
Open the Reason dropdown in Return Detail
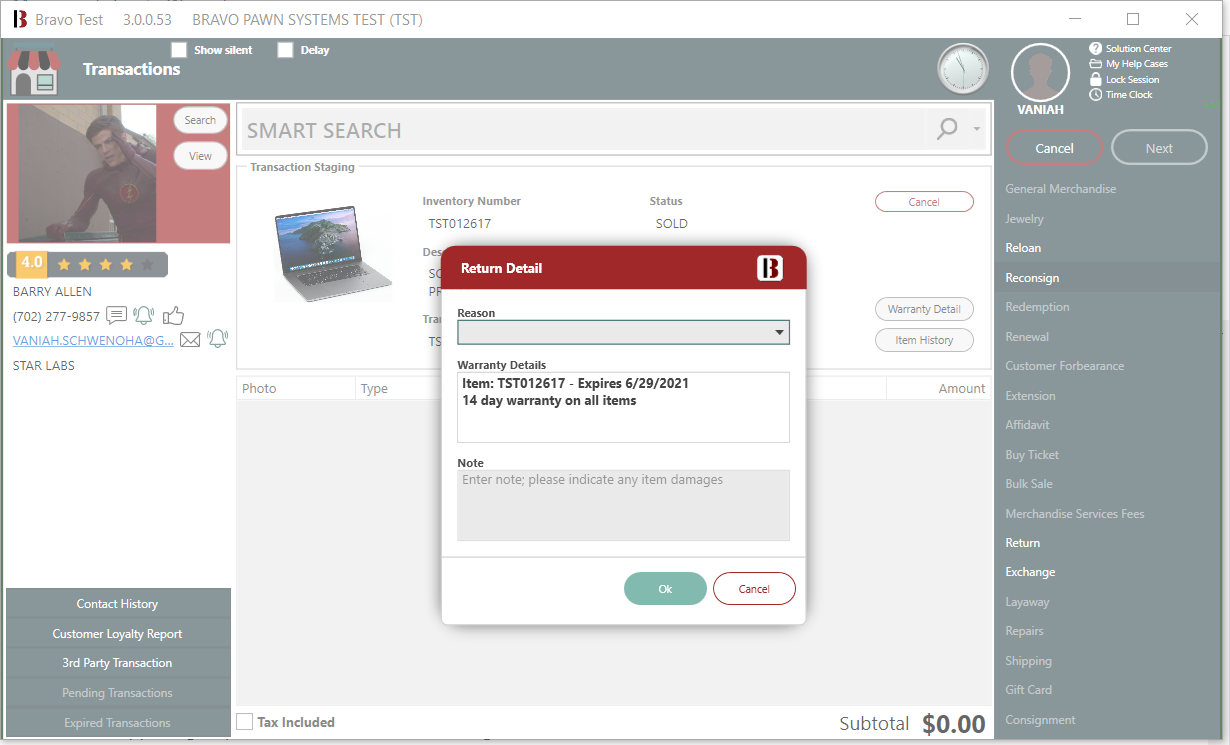click(623, 332)
